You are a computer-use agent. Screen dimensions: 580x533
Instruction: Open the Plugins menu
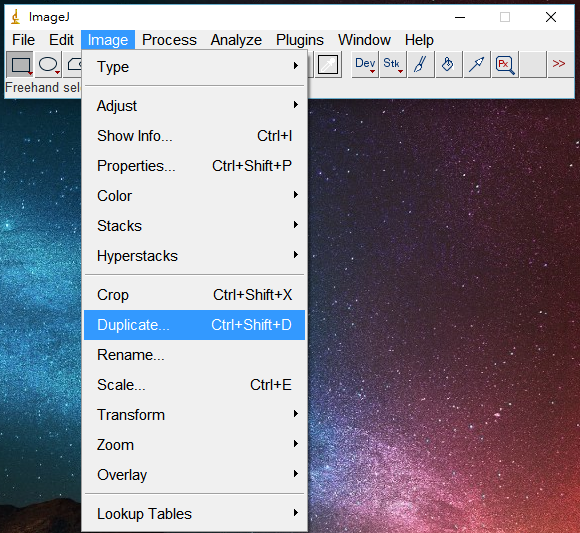pyautogui.click(x=300, y=40)
